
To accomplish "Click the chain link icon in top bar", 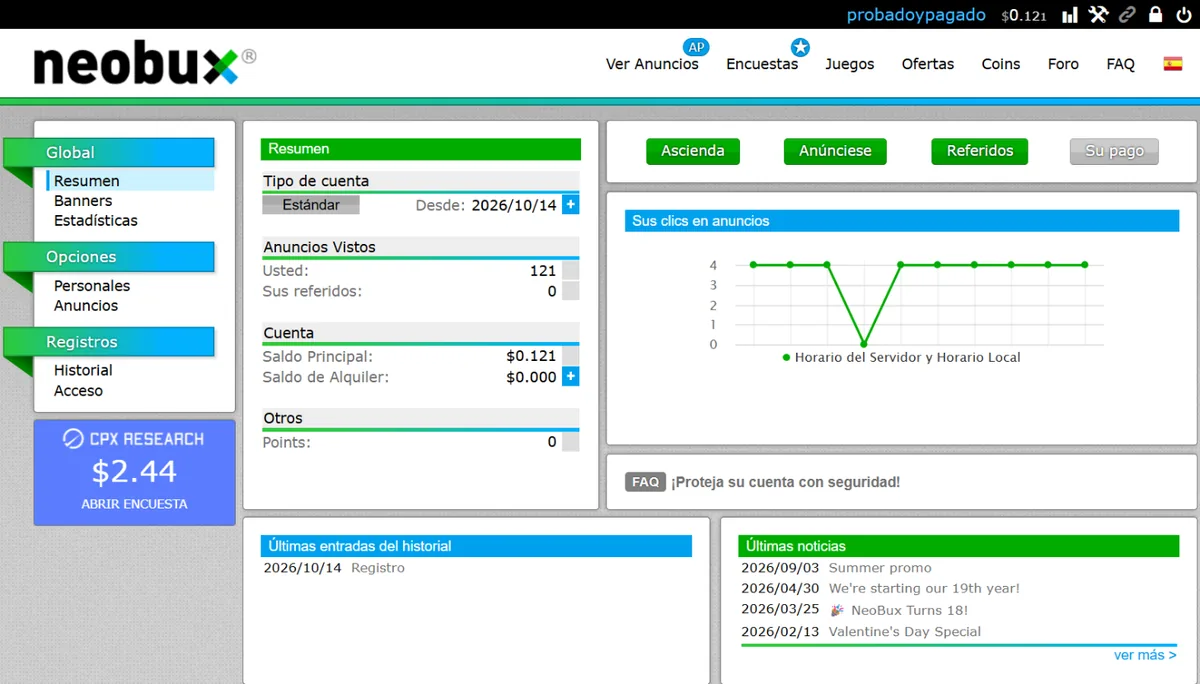I will pyautogui.click(x=1127, y=15).
